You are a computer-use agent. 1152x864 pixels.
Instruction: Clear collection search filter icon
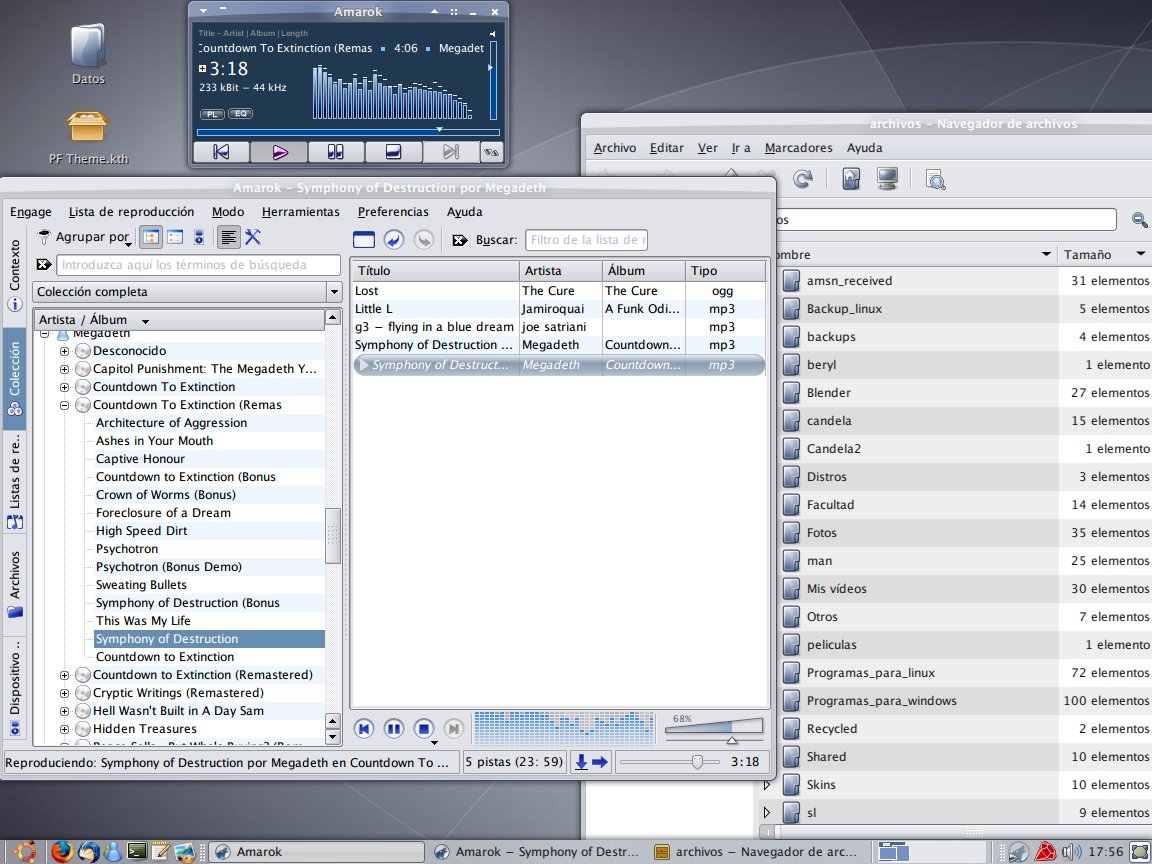pos(43,264)
